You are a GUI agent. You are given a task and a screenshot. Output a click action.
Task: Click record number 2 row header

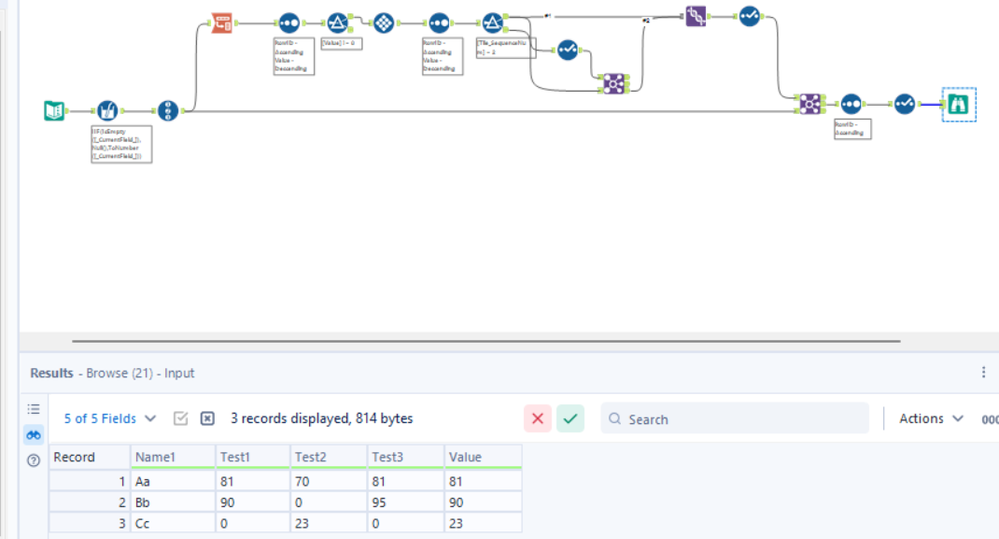[89, 502]
